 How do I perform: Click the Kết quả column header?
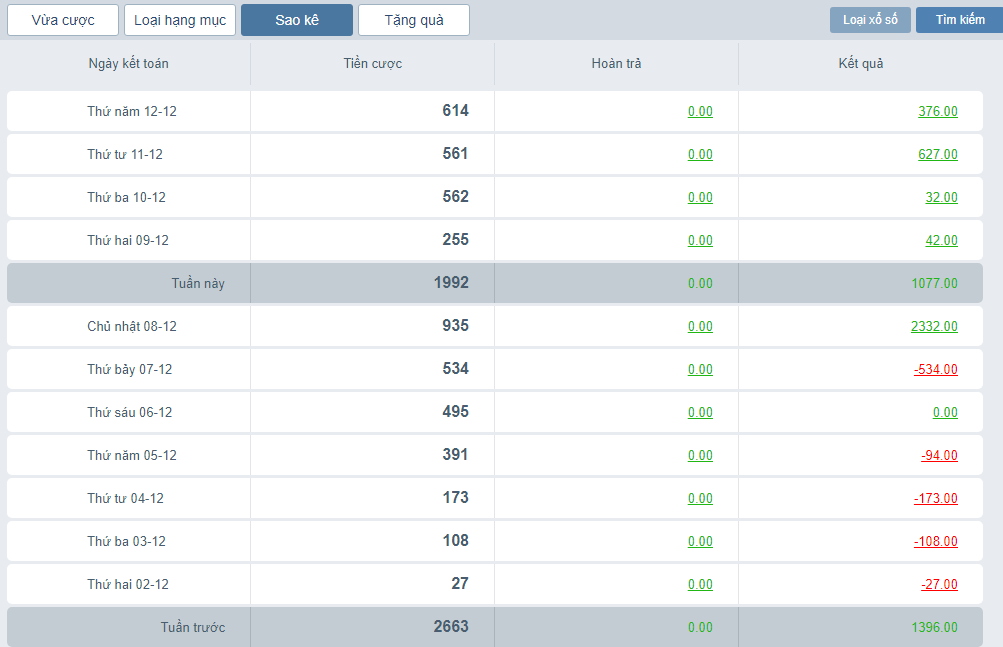(x=860, y=64)
